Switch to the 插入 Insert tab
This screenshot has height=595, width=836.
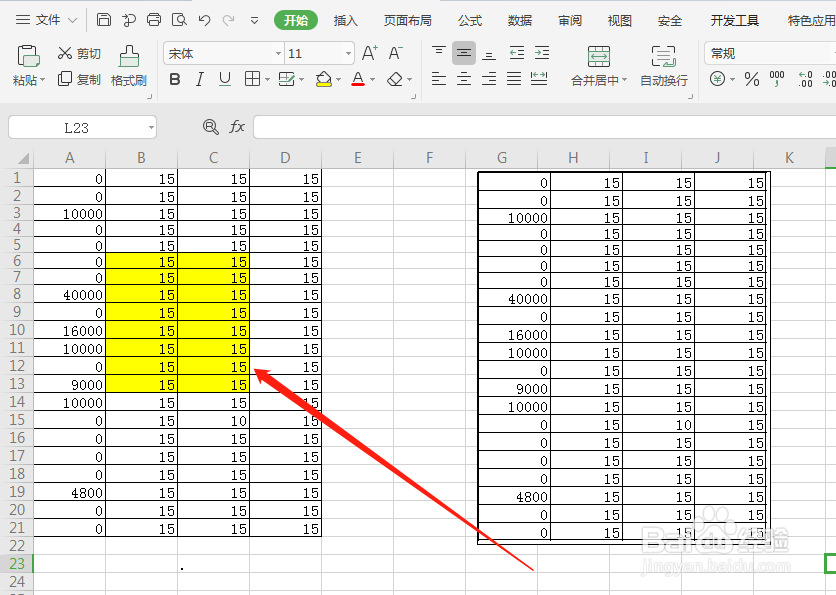345,20
